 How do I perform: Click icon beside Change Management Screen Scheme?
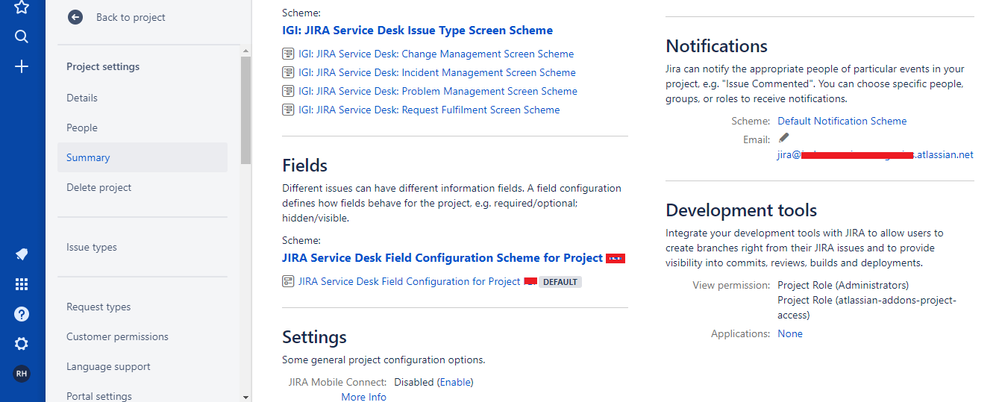point(288,54)
